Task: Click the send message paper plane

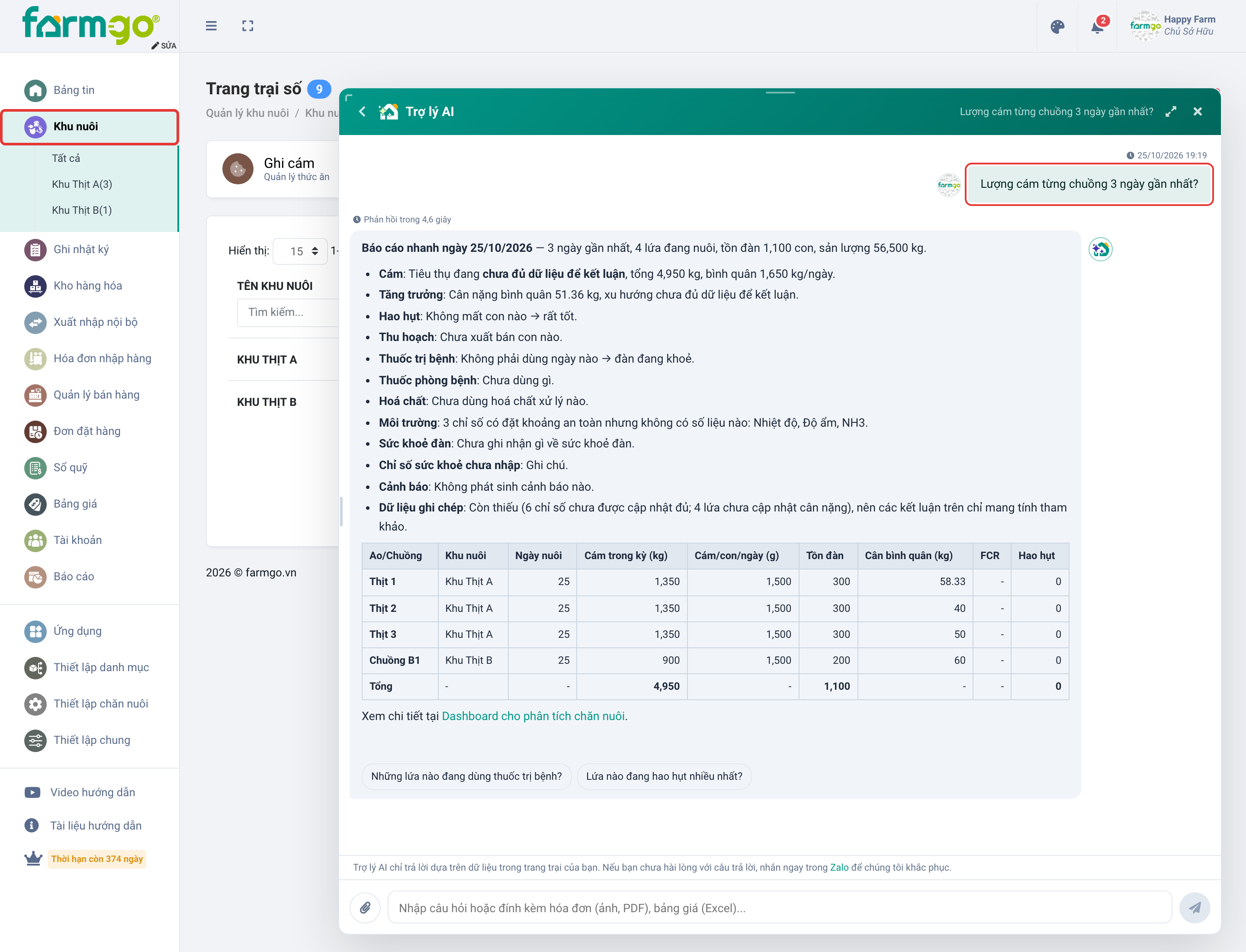Action: [1195, 907]
